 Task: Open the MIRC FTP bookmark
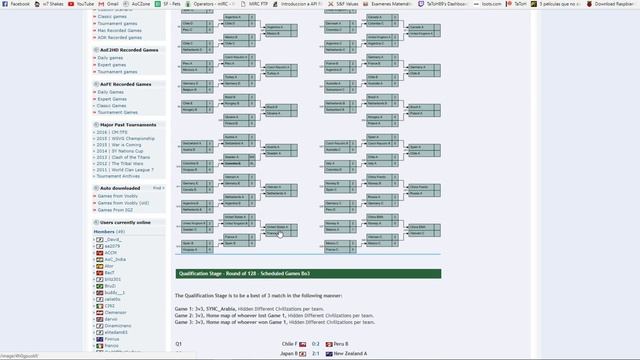(x=254, y=4)
